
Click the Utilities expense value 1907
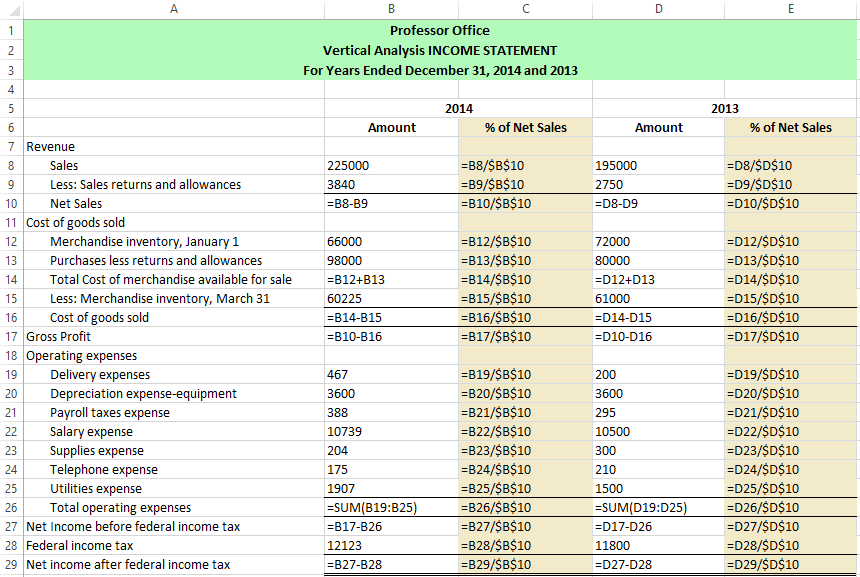point(392,488)
